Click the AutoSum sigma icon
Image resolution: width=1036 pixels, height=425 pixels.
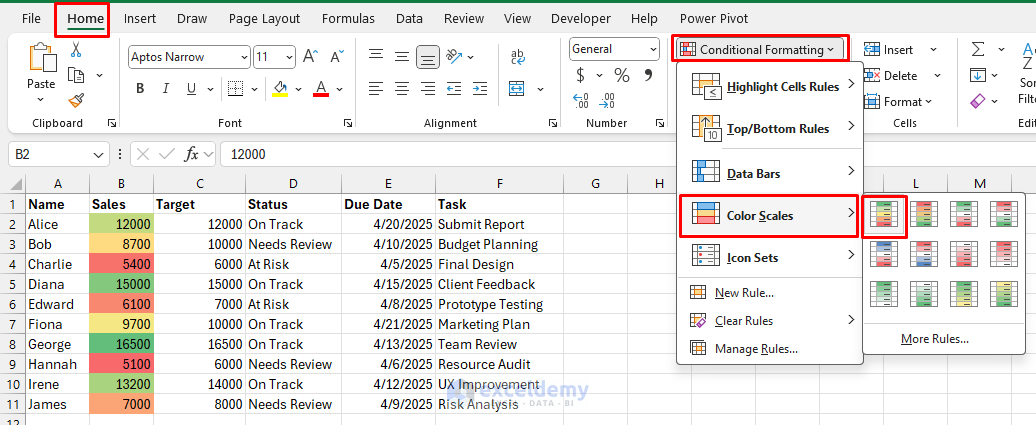pos(978,49)
